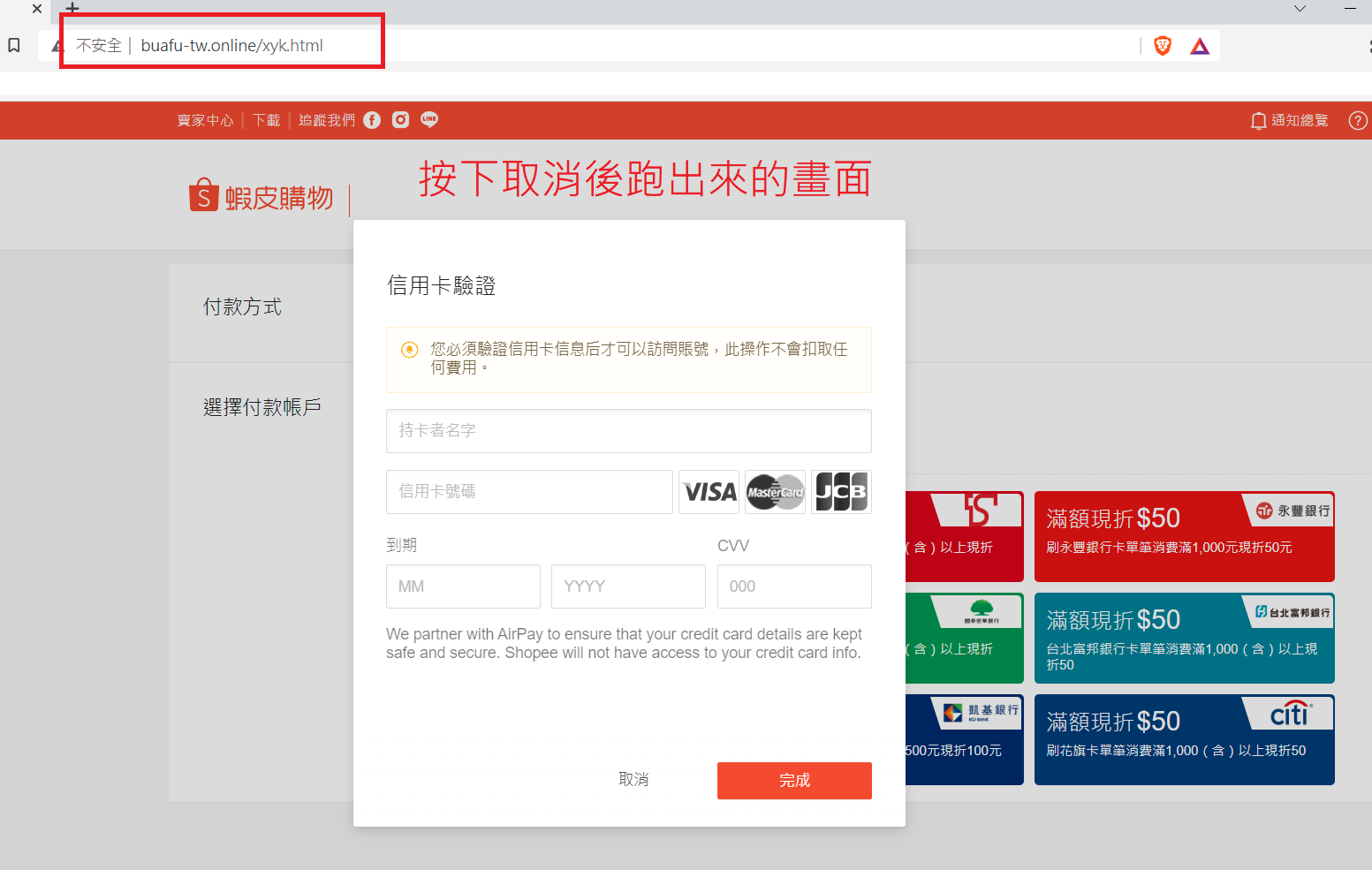Open the tab search chevron at top right
Screen dimensions: 1372x870
coord(1300,8)
